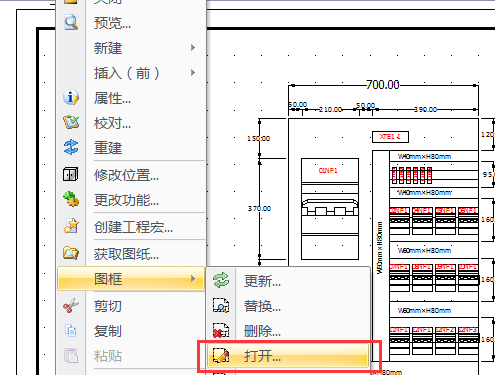The width and height of the screenshot is (495, 375).
Task: Select the 复制 copy menu entry
Action: (131, 331)
